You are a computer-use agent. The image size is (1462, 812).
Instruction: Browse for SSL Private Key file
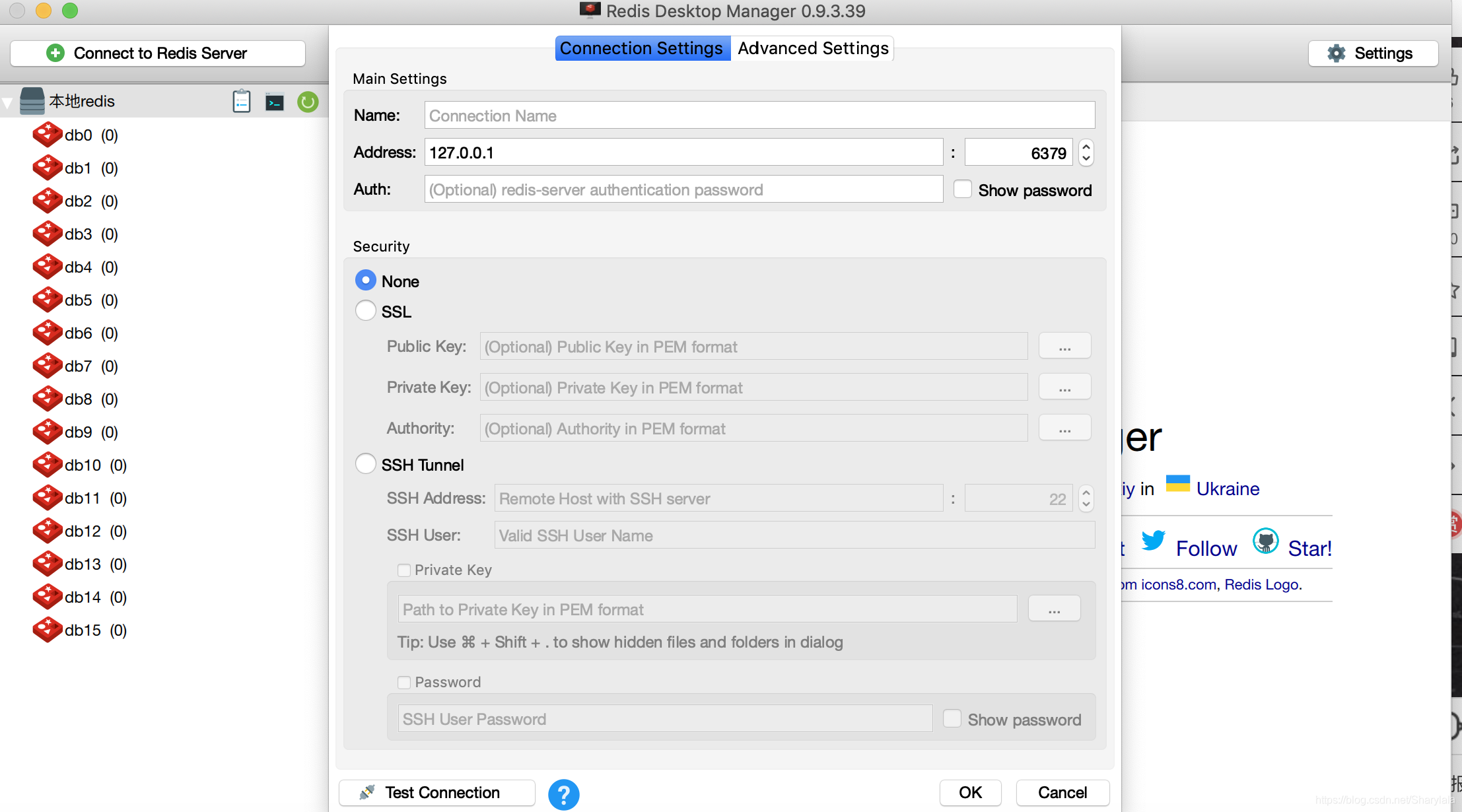pos(1065,387)
